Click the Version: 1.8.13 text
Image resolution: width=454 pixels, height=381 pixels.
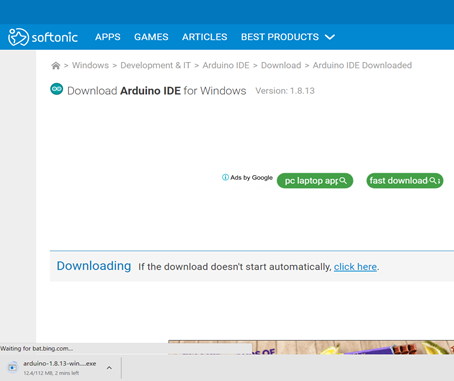coord(285,91)
